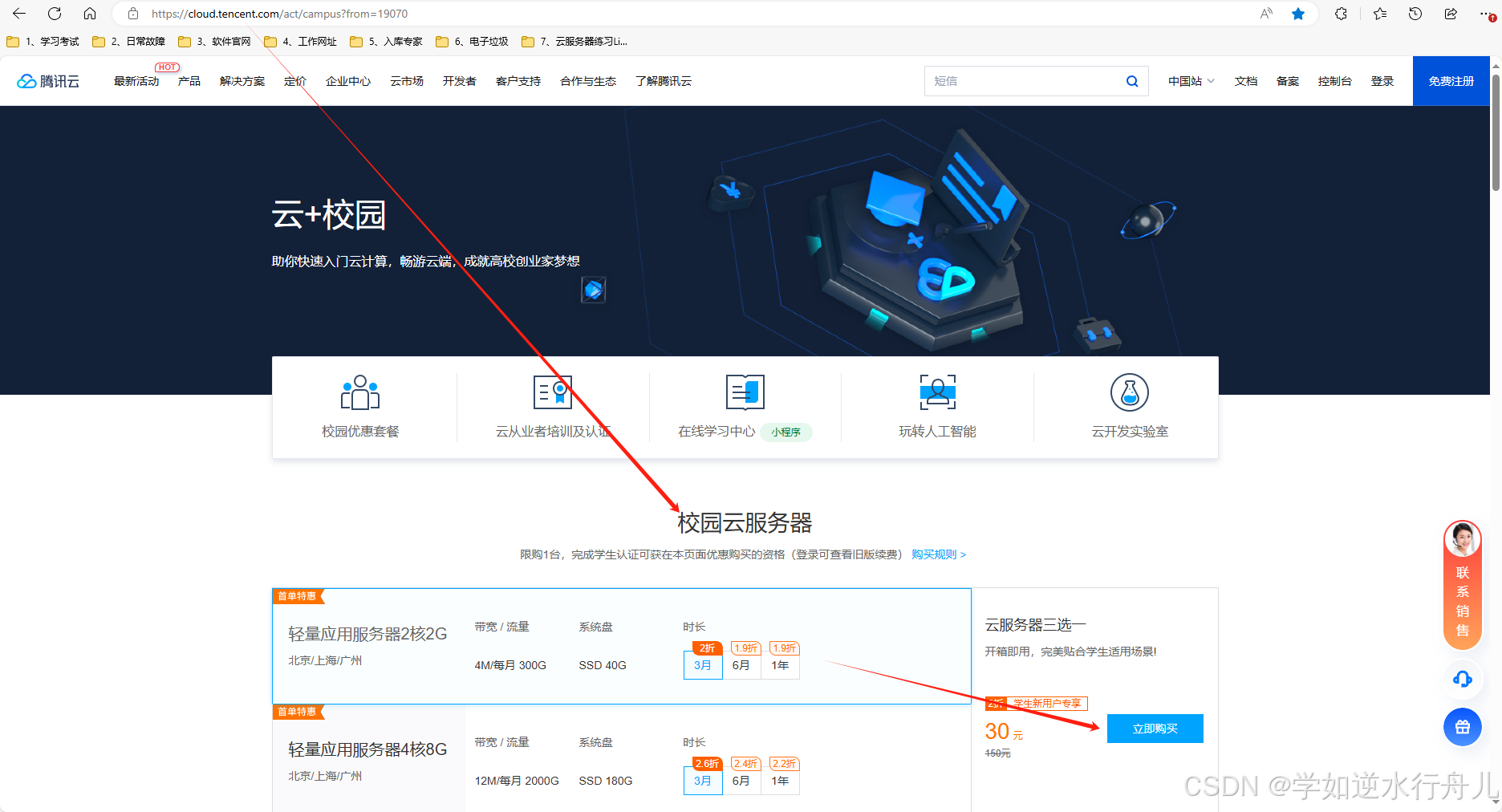Select 3月 duration for 4核8G server
This screenshot has width=1502, height=812.
tap(703, 781)
